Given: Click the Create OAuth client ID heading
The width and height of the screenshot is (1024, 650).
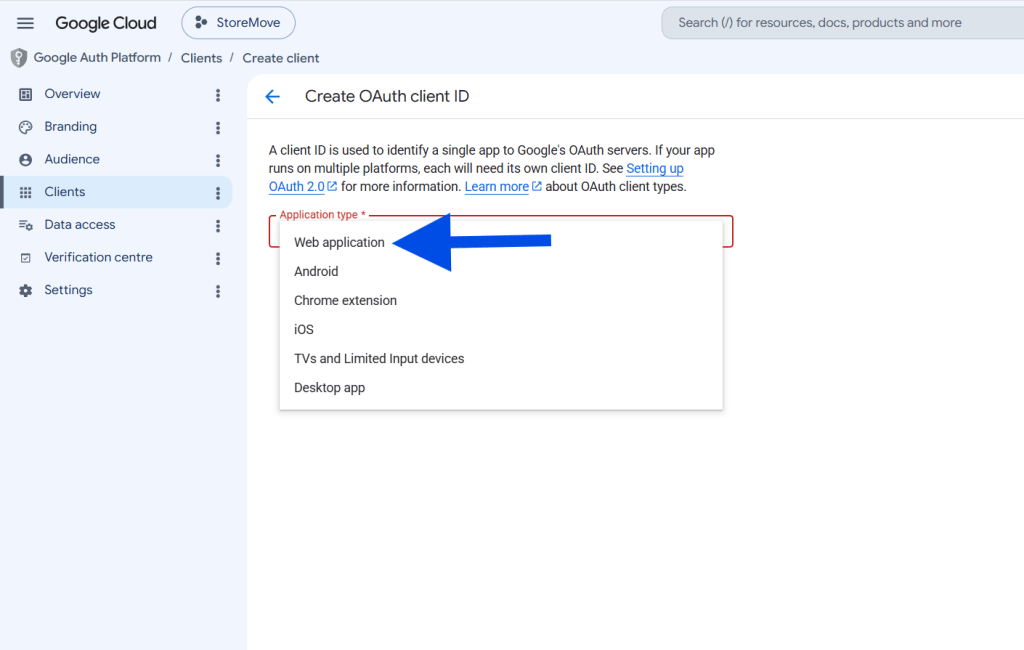Looking at the screenshot, I should [387, 97].
